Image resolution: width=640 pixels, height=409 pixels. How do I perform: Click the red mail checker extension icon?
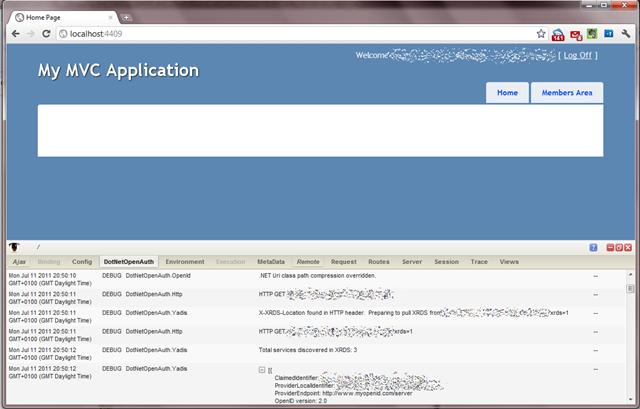(575, 33)
